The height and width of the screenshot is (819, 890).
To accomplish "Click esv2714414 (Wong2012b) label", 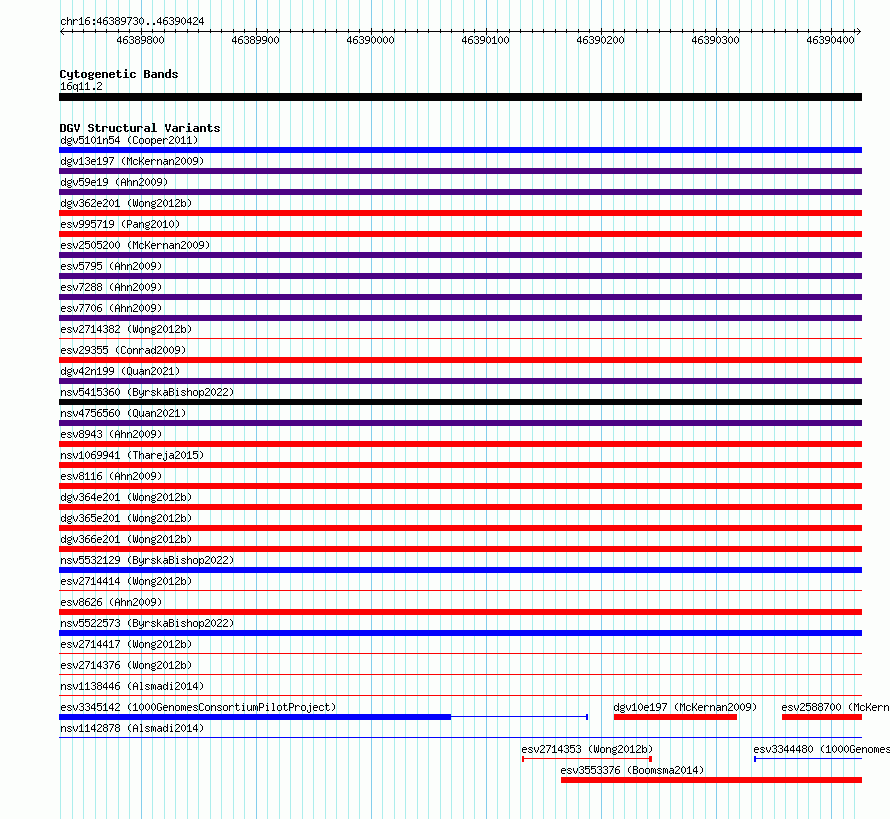I will tap(126, 581).
